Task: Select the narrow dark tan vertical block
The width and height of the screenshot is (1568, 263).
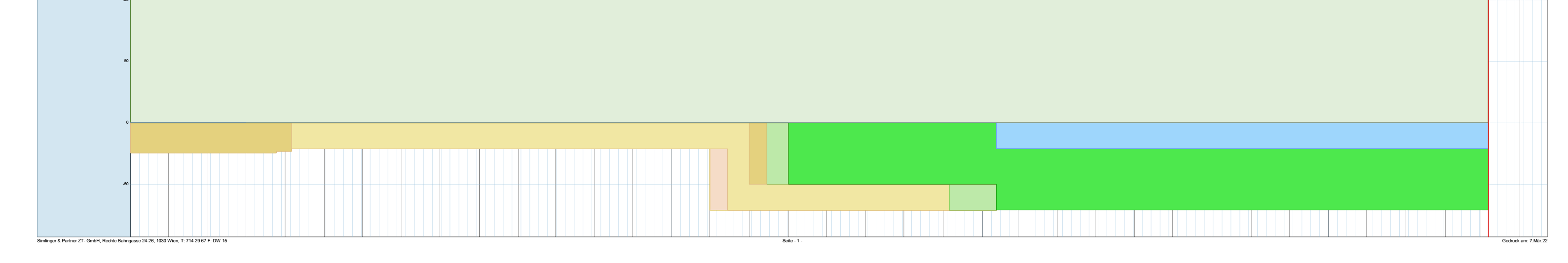Action: [x=758, y=154]
